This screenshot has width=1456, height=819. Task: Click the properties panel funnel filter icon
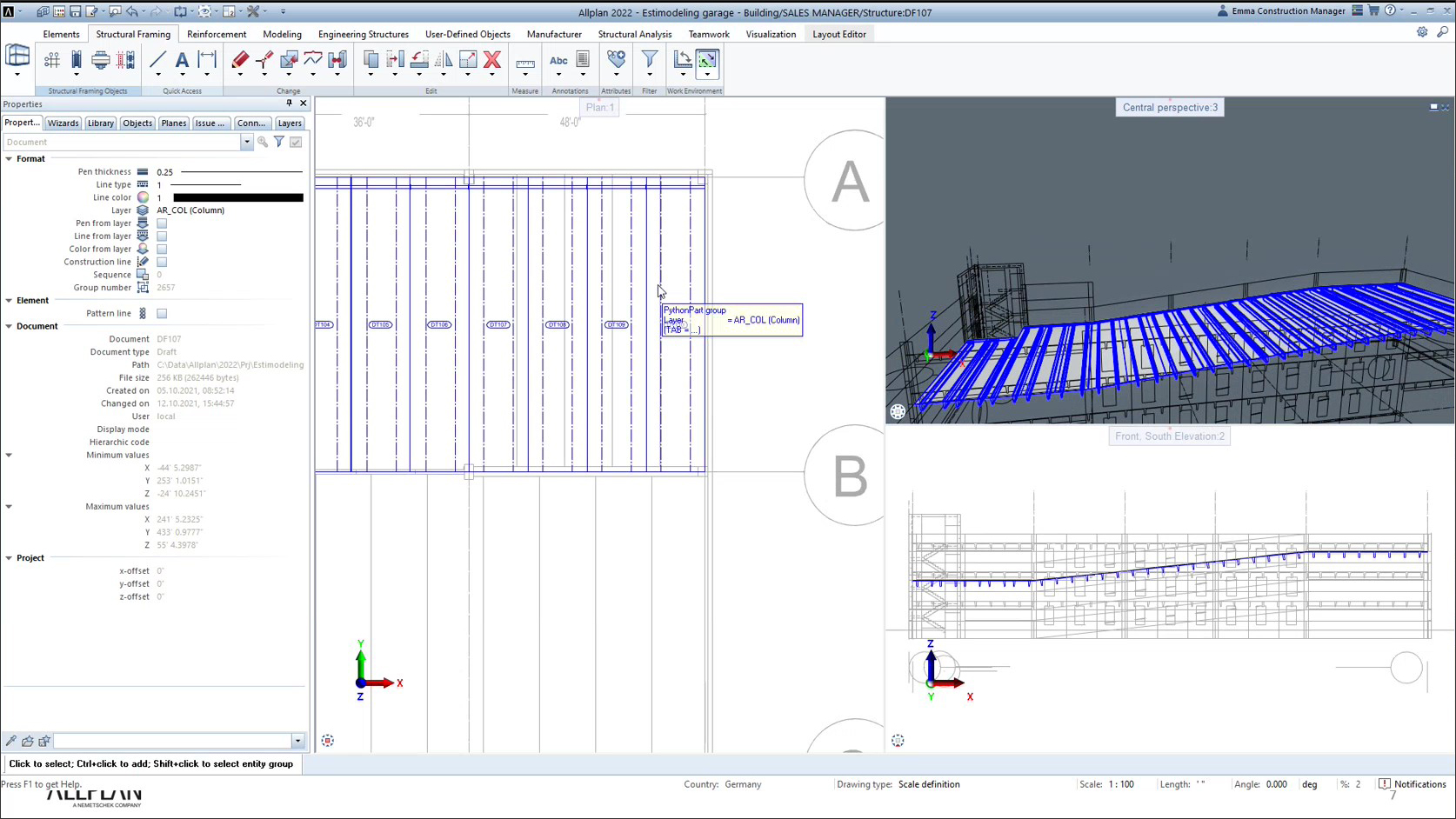pyautogui.click(x=279, y=142)
